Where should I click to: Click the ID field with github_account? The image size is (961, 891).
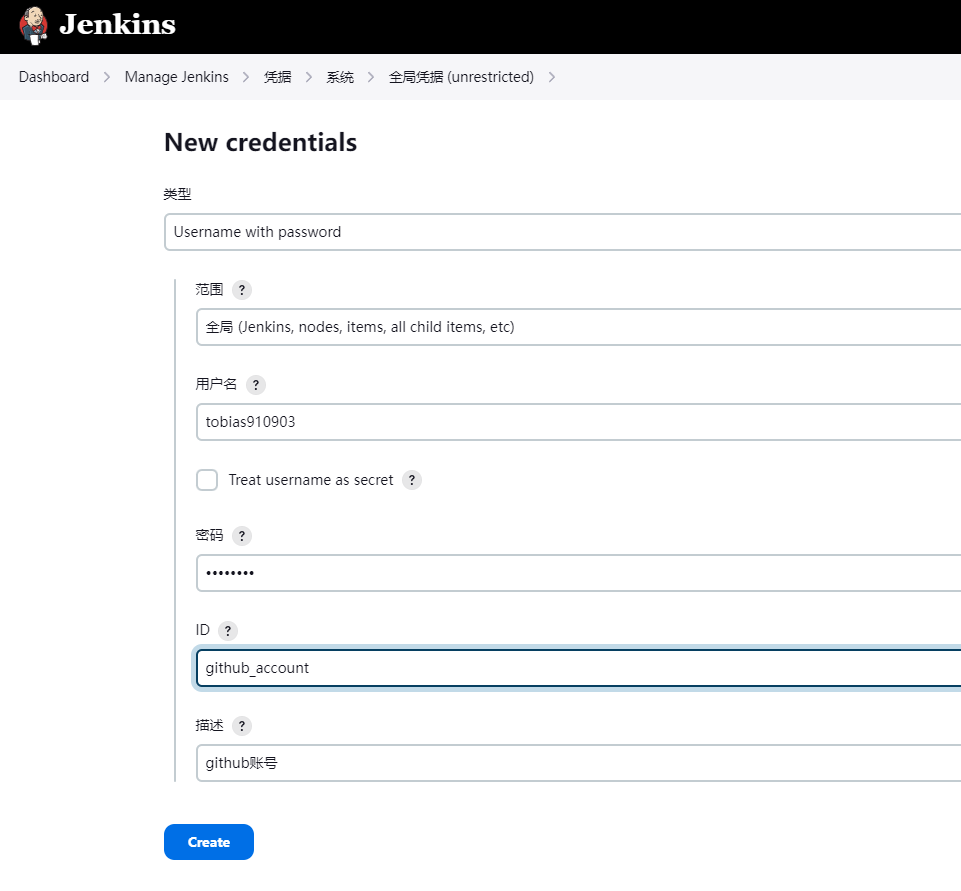[x=579, y=668]
